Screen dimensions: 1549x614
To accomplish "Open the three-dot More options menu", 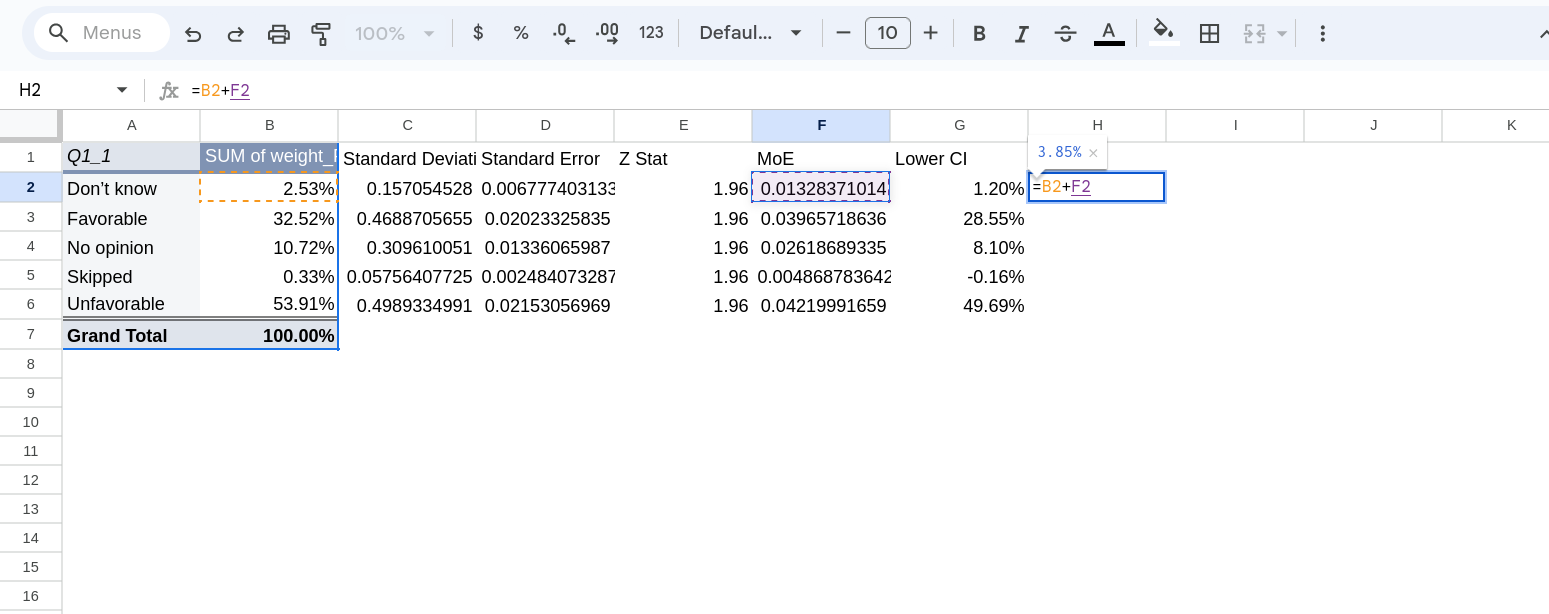I will (x=1322, y=33).
